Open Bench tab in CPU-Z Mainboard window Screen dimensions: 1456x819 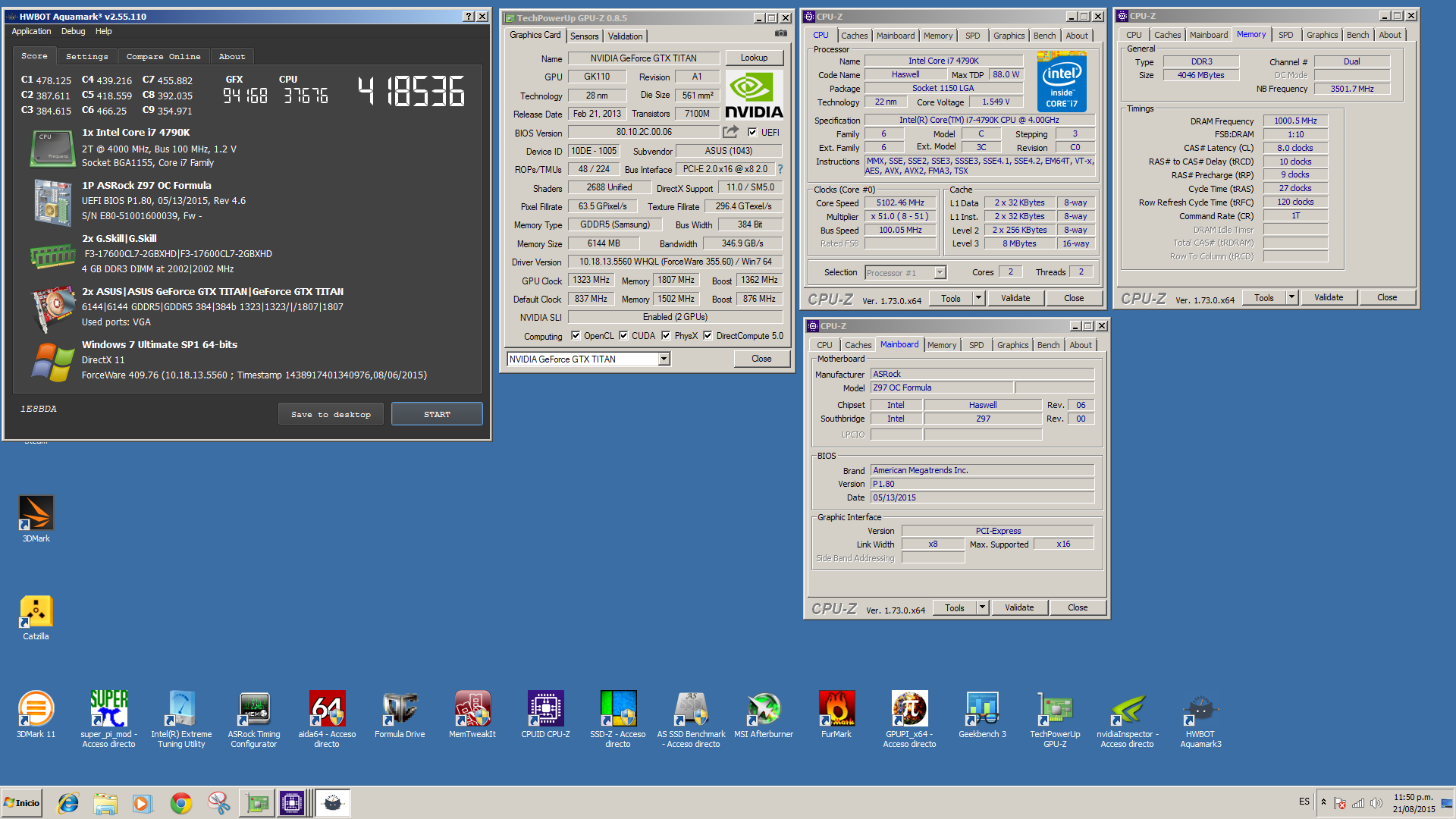click(x=1048, y=345)
